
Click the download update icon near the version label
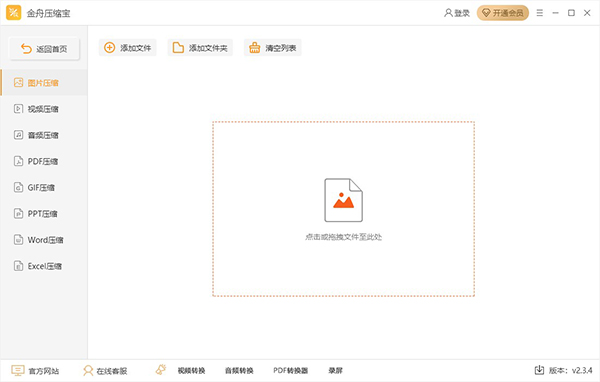(x=539, y=370)
